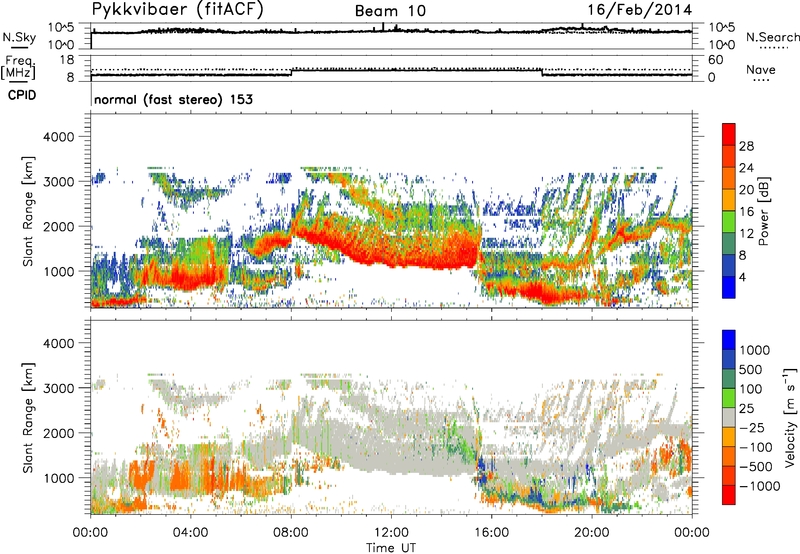Select the '60' Nave axis tick label

(x=716, y=60)
